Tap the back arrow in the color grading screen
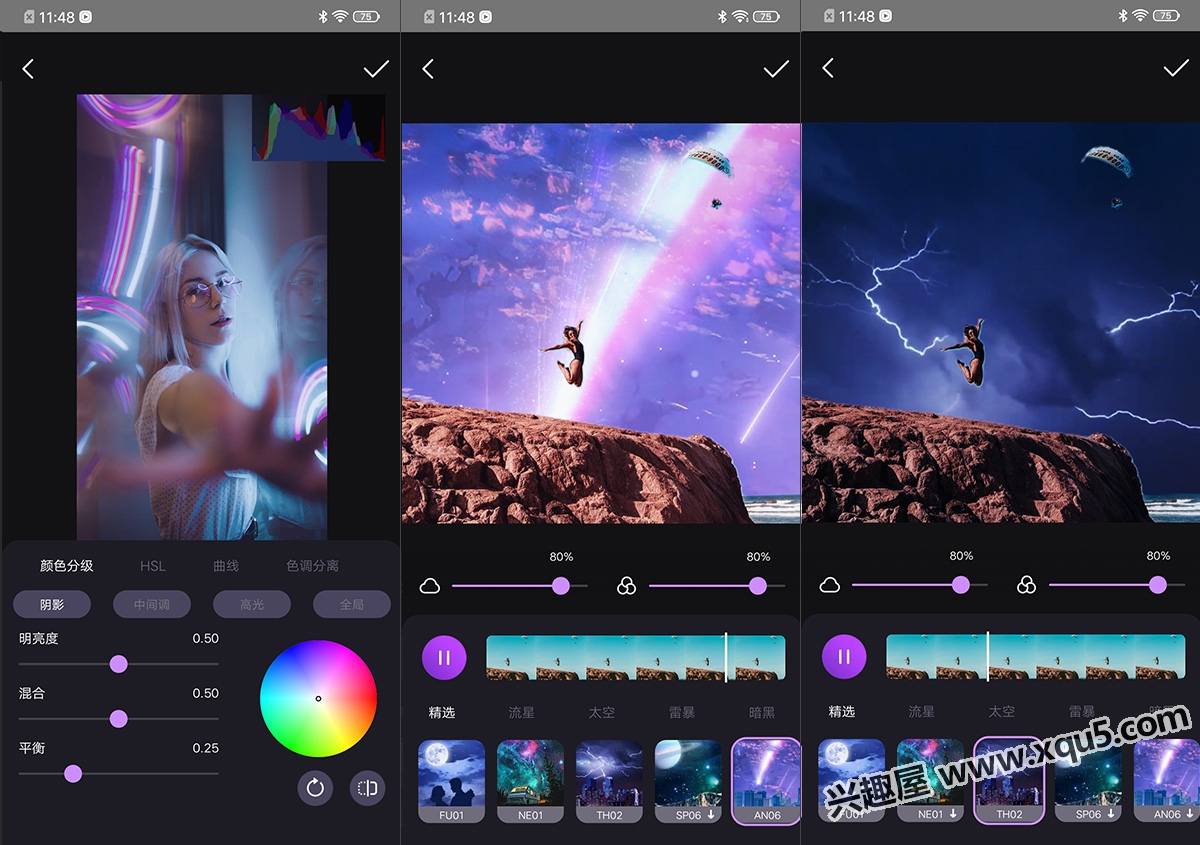Viewport: 1200px width, 845px height. pos(28,69)
